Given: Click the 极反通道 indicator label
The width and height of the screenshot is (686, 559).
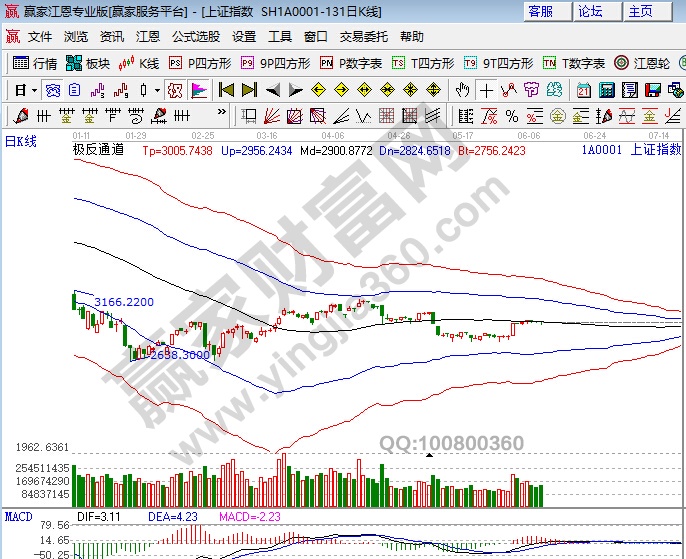Looking at the screenshot, I should 98,150.
